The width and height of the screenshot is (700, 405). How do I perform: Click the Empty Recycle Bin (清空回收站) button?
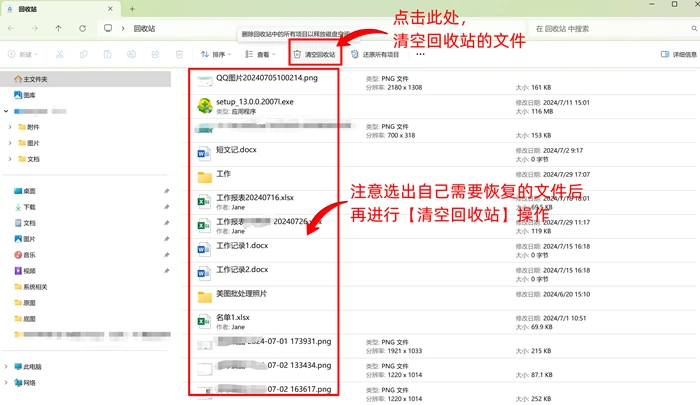(315, 54)
